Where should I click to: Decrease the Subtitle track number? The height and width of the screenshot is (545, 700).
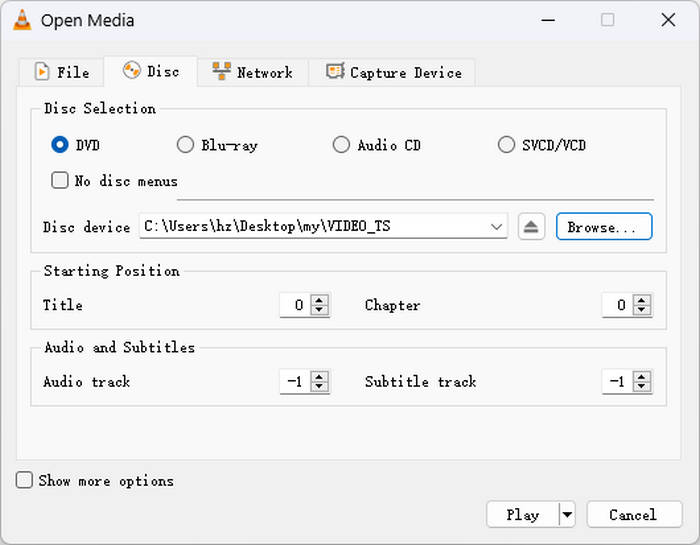642,387
